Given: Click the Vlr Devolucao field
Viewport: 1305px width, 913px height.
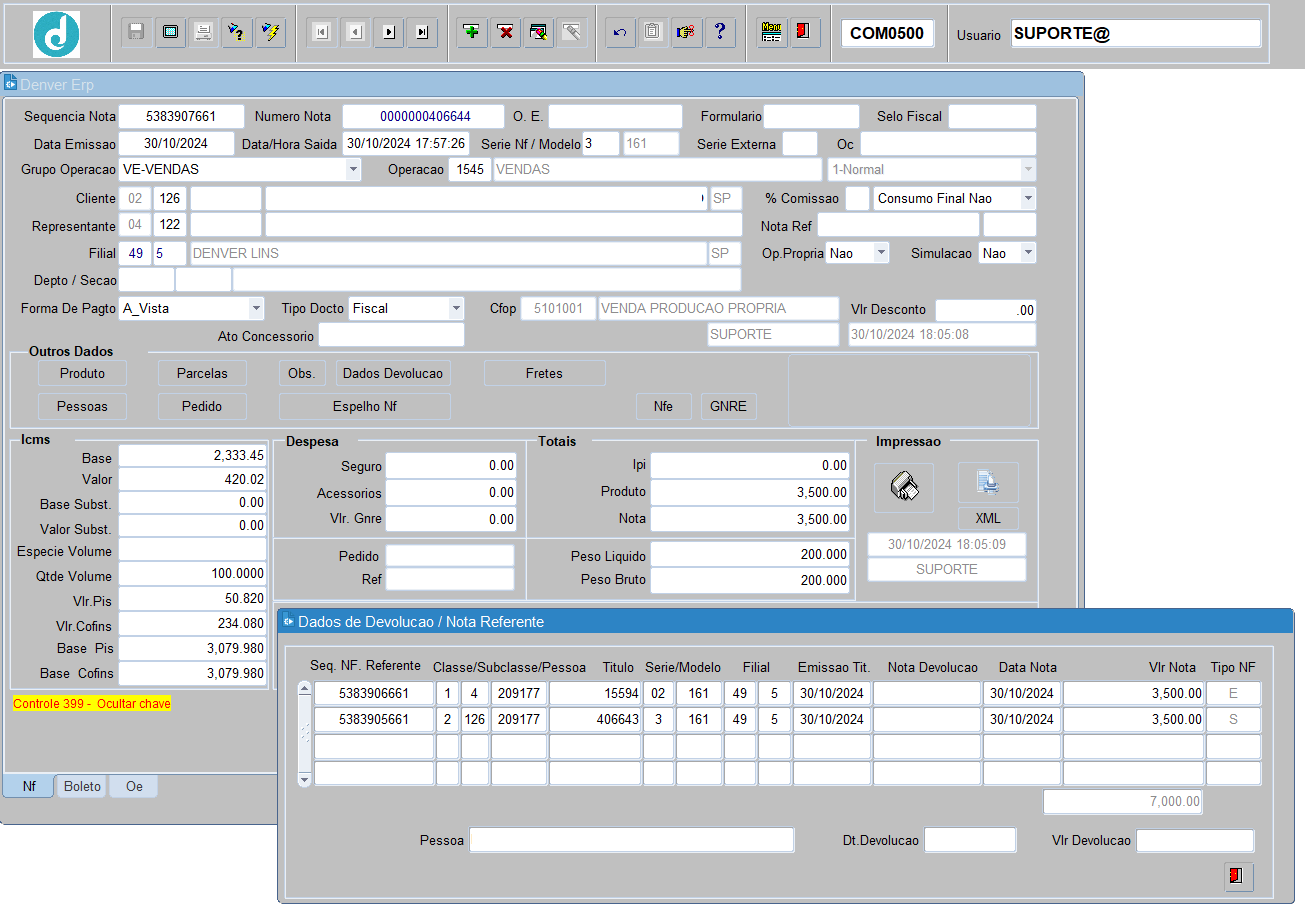Looking at the screenshot, I should pyautogui.click(x=1195, y=840).
